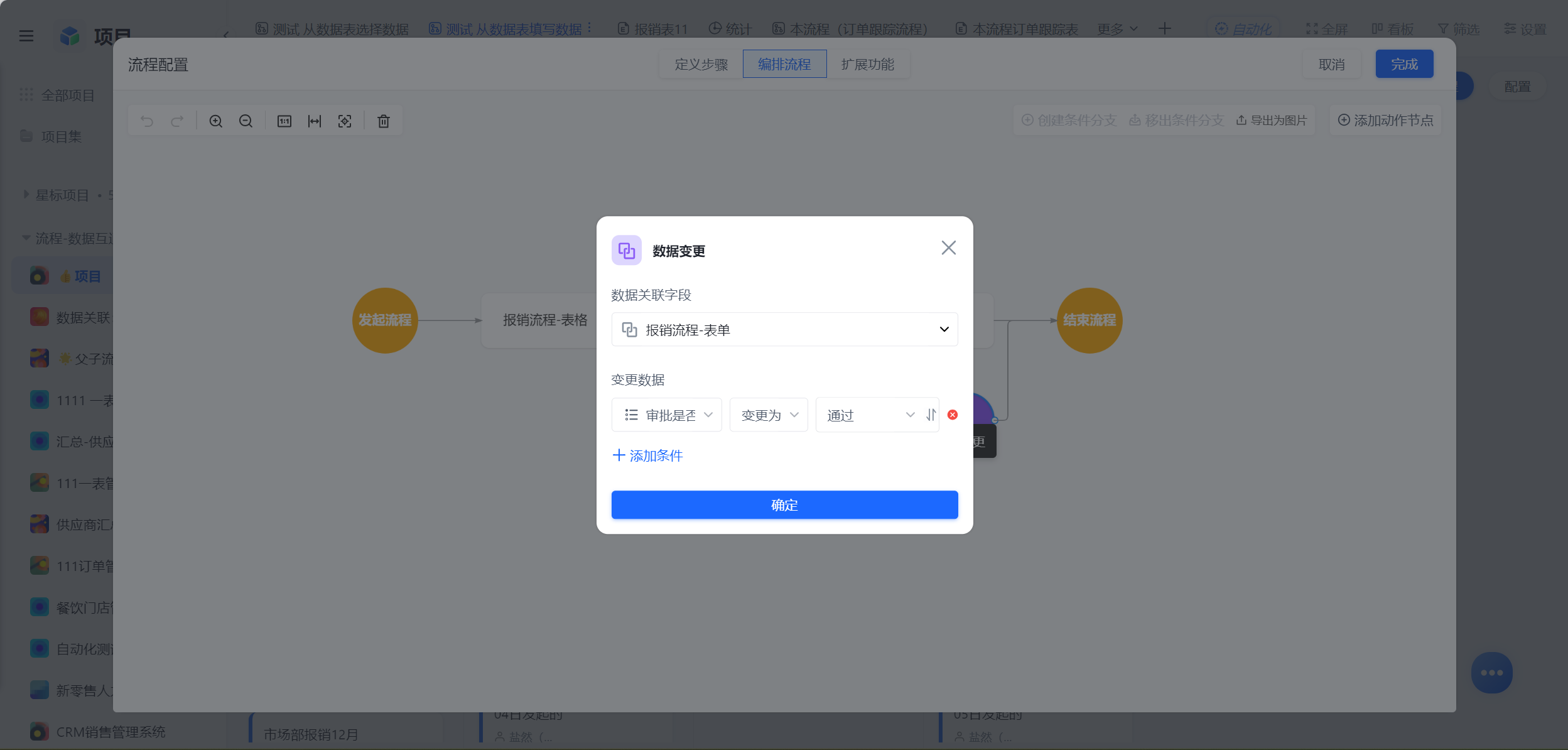The width and height of the screenshot is (1568, 750).
Task: Click 设置 in the top bar
Action: [x=1525, y=29]
